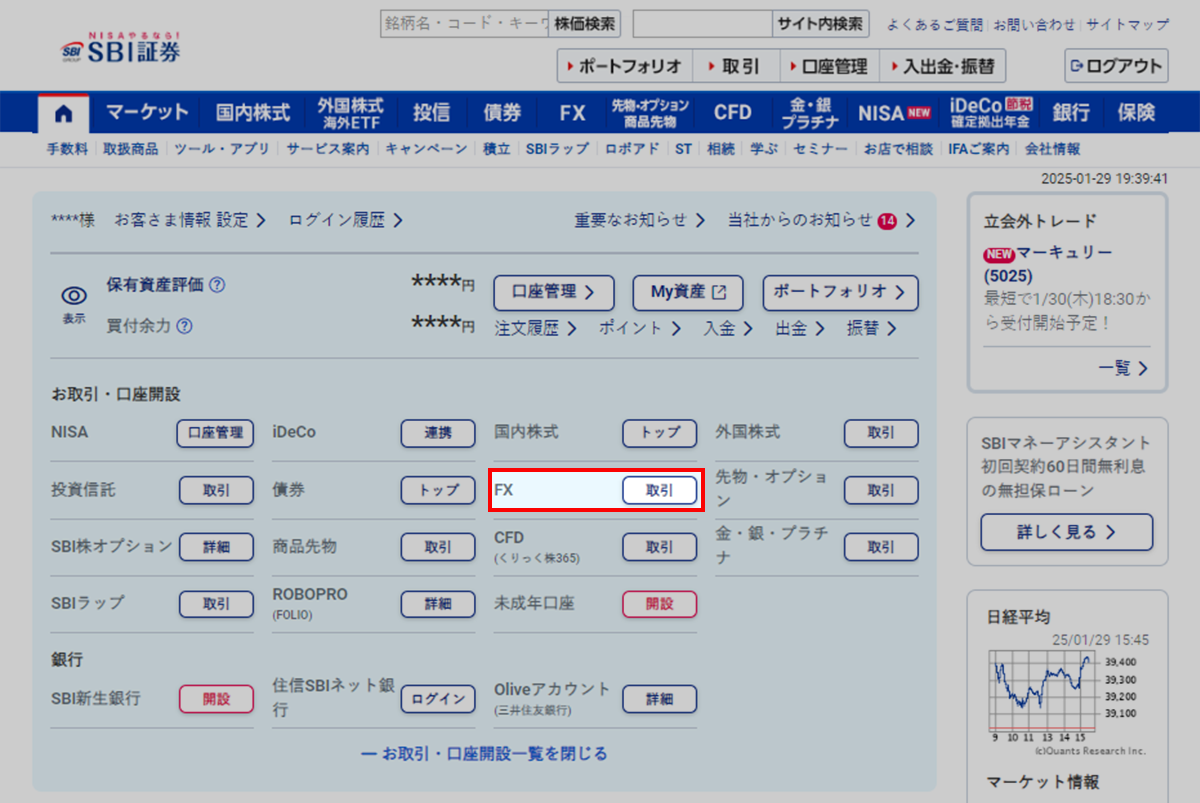This screenshot has width=1200, height=803.
Task: Open 入出金・振替 in the top bar
Action: (x=942, y=66)
